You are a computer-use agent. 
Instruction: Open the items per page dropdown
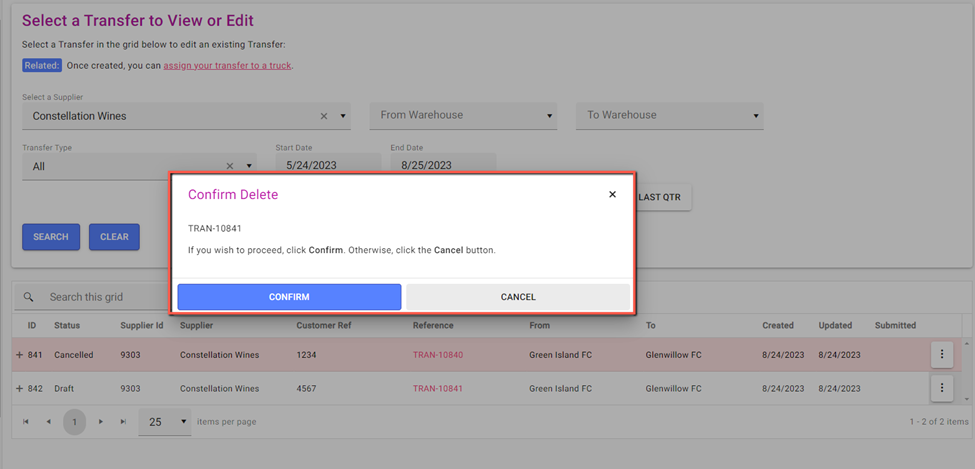tap(165, 422)
